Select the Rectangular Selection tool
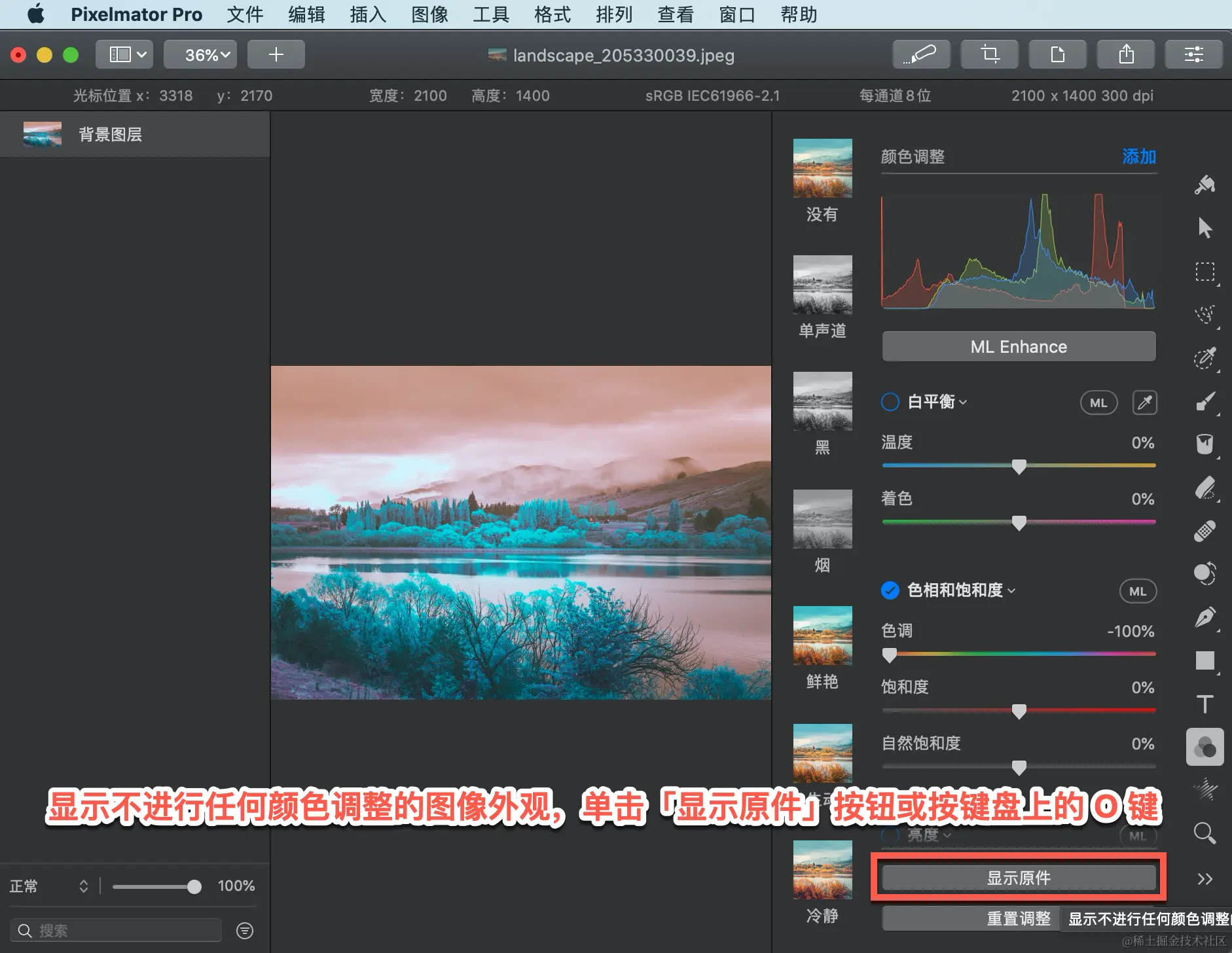The image size is (1232, 953). (1205, 272)
